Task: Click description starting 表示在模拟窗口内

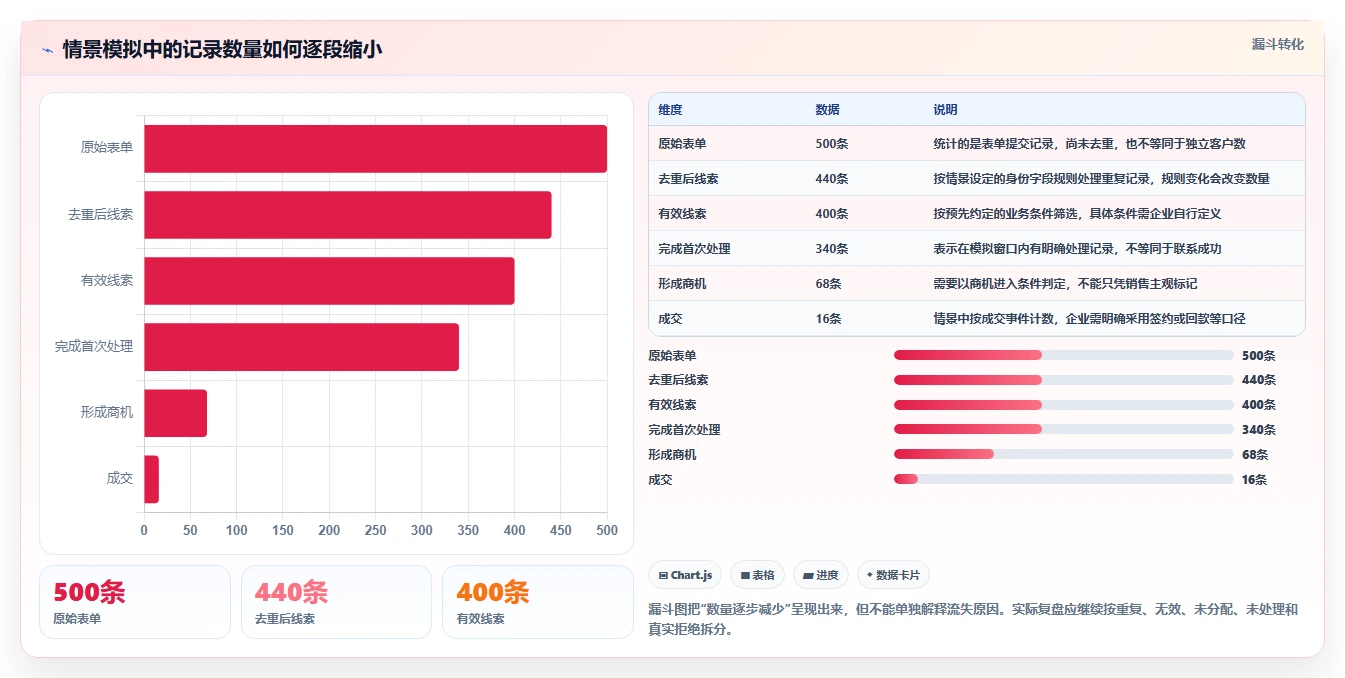Action: click(1077, 249)
